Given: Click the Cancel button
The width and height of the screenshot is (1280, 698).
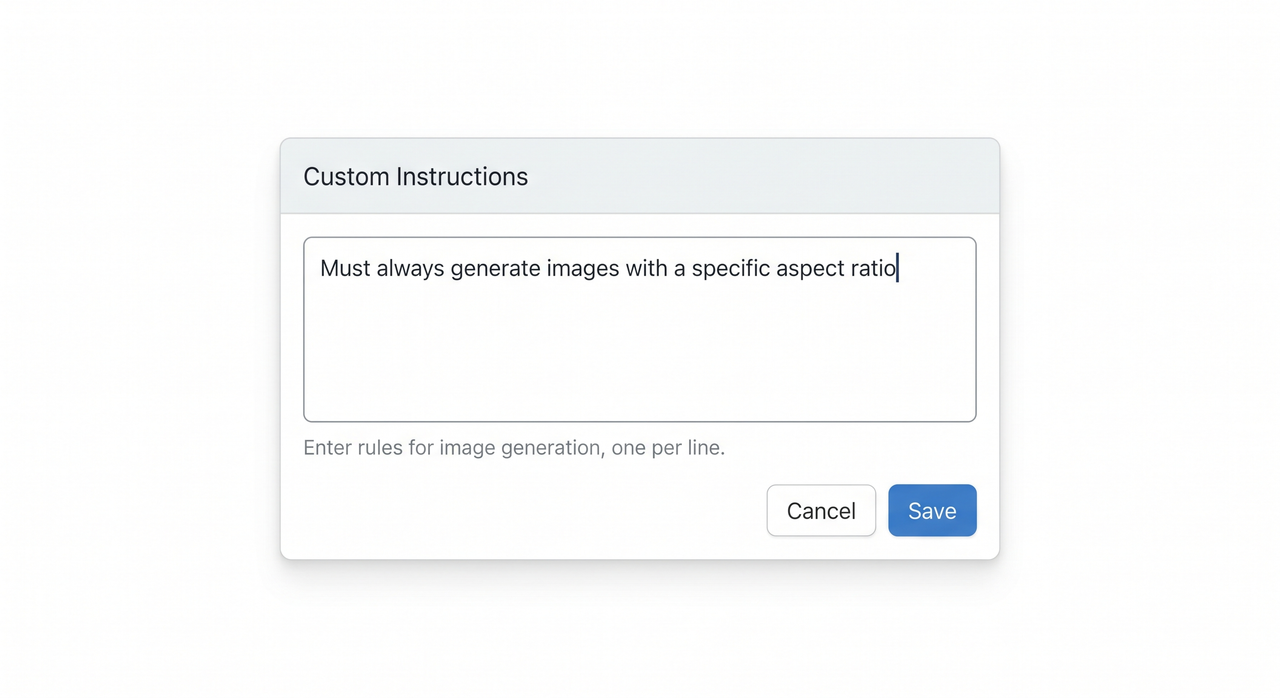Looking at the screenshot, I should pos(821,511).
